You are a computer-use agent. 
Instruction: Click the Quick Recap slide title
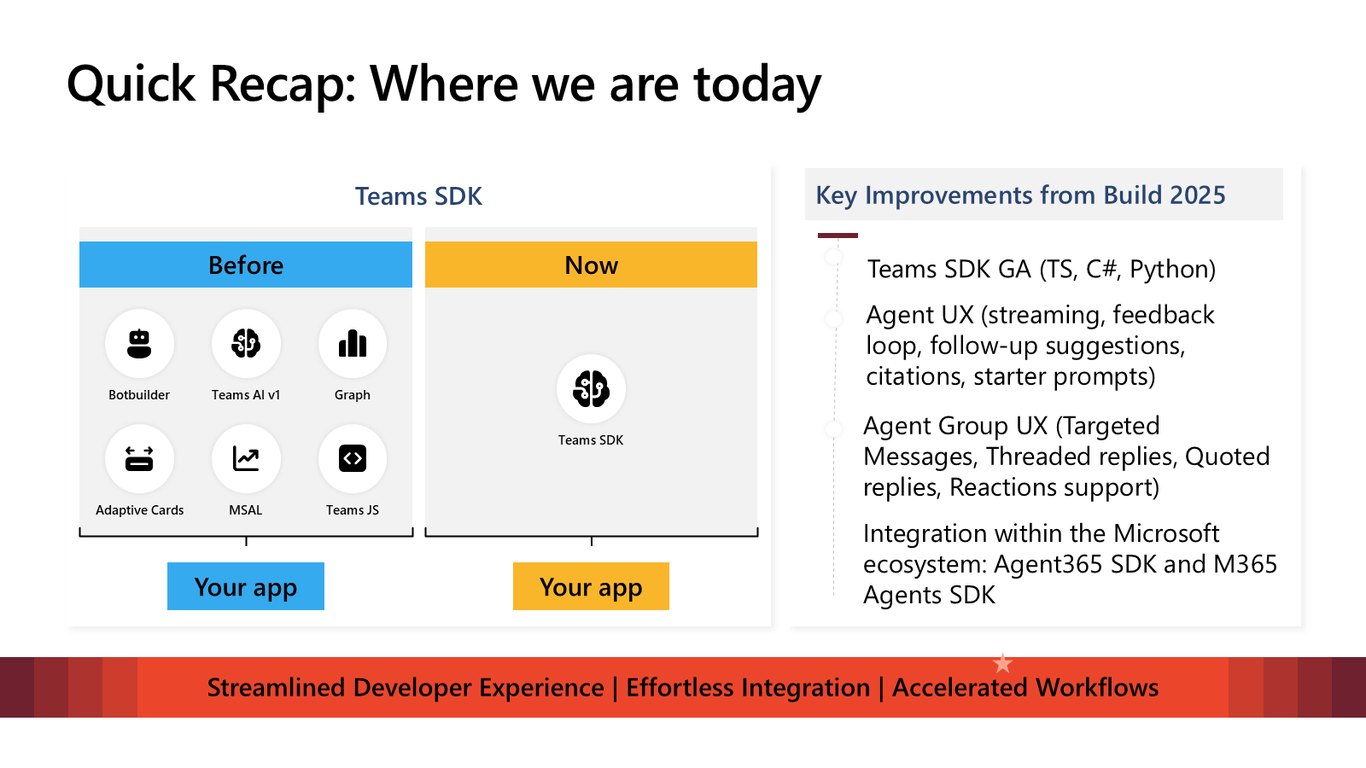point(444,83)
